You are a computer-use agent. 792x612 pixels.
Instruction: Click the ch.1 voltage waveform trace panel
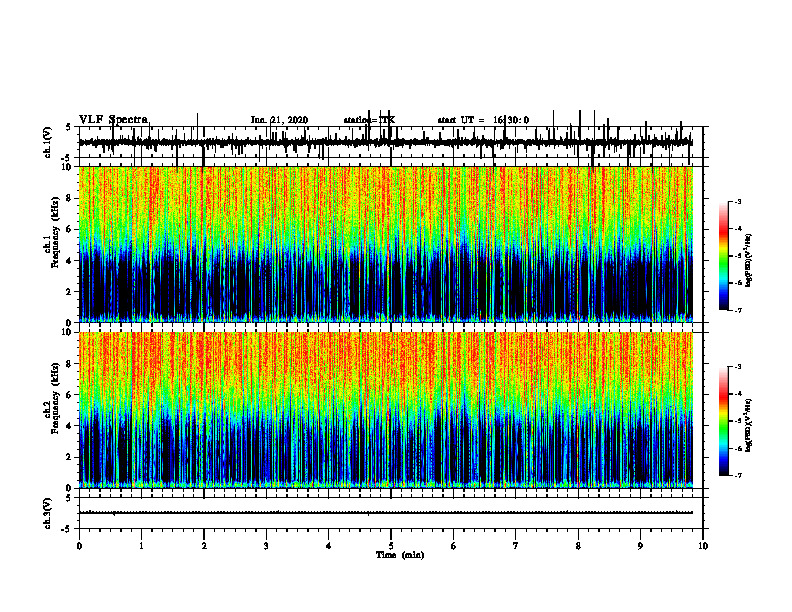click(x=391, y=142)
